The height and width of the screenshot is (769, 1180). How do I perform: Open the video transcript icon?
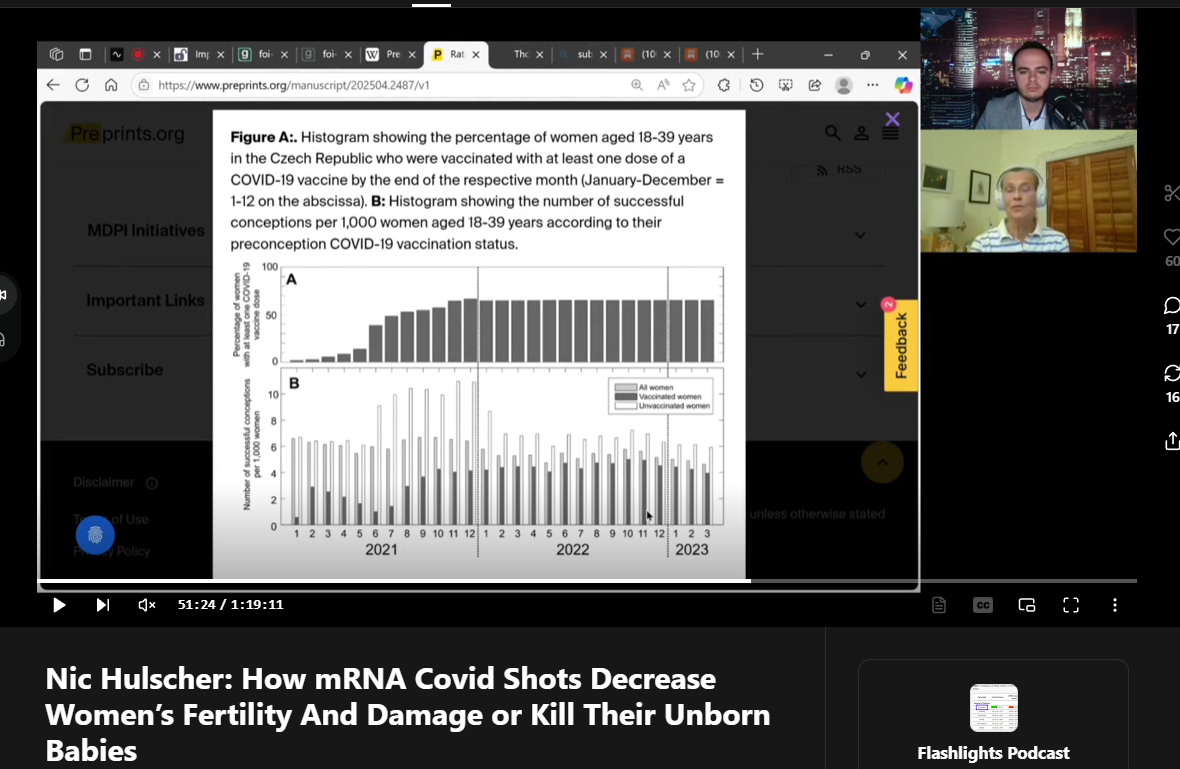(x=938, y=605)
